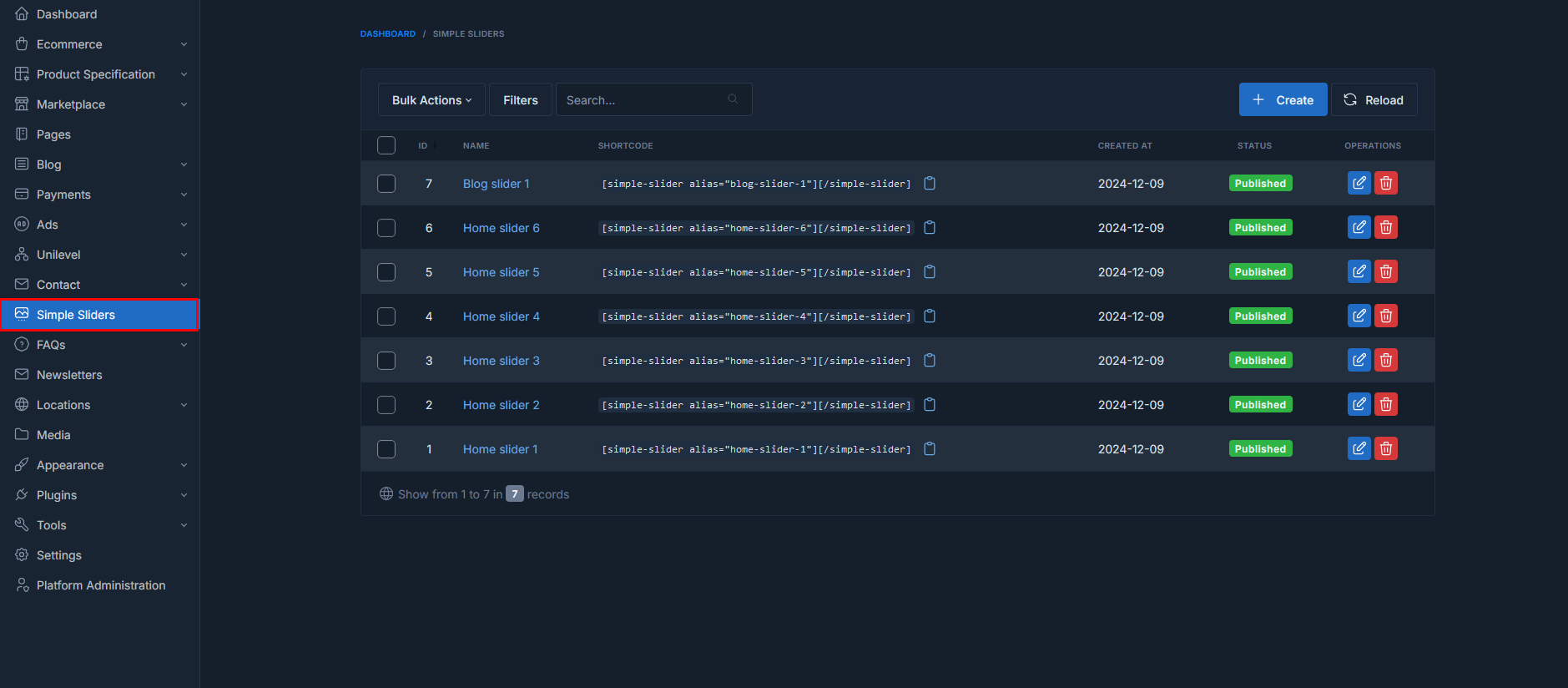
Task: Check the box for Home slider 4
Action: click(386, 316)
